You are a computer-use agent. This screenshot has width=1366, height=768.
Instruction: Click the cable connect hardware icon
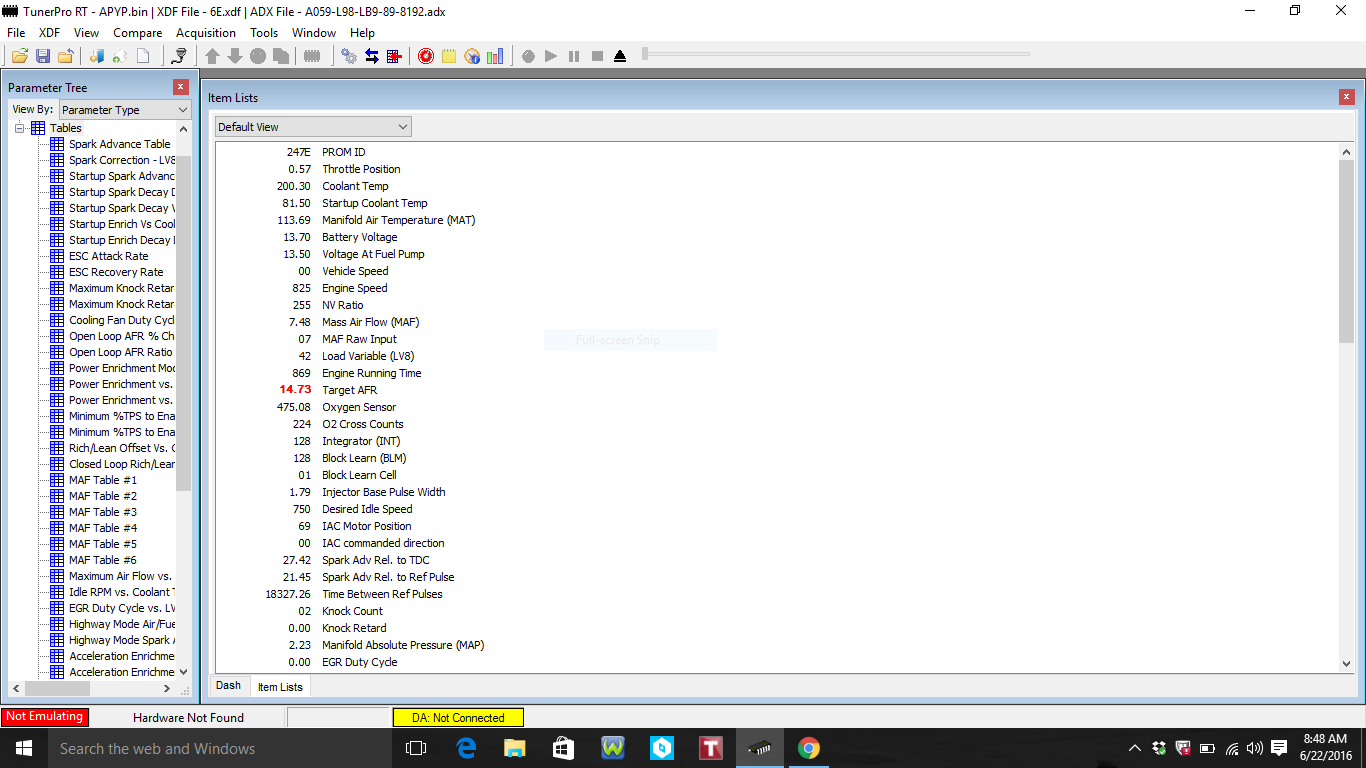pos(179,56)
